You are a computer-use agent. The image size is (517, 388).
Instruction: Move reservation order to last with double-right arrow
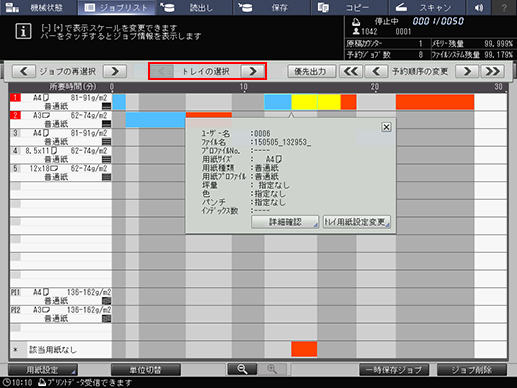pos(492,71)
